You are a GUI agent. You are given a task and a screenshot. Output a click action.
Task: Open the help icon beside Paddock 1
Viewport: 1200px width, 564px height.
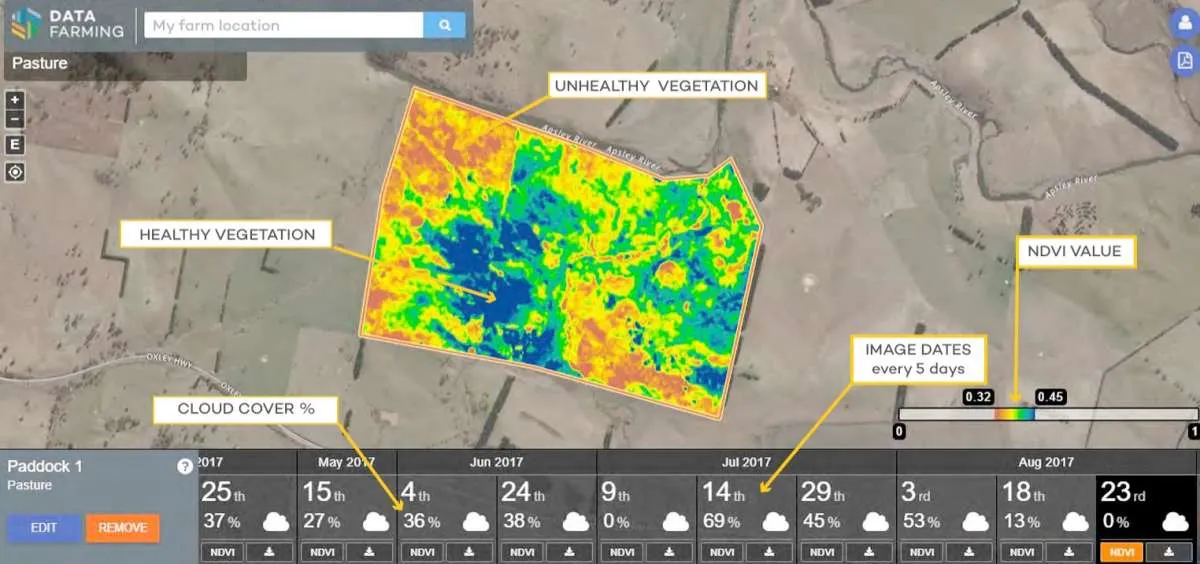185,467
